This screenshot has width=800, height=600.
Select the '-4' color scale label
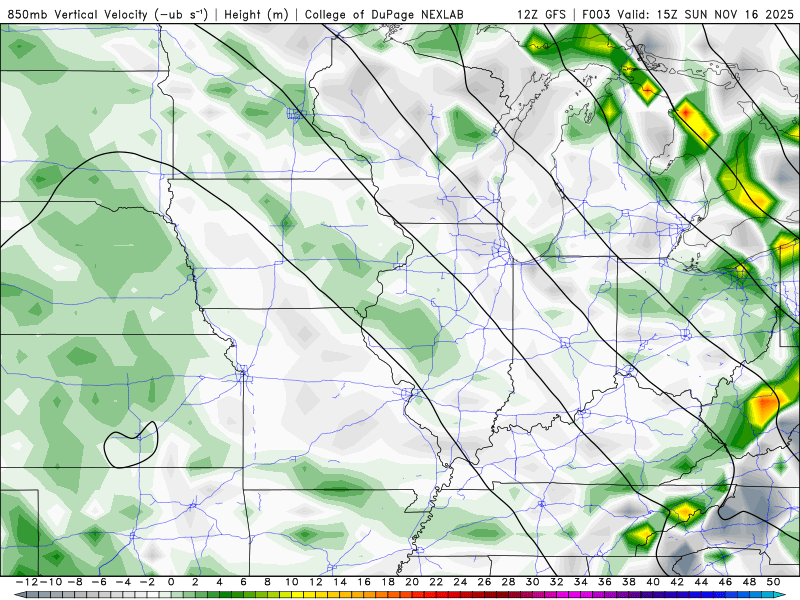point(123,582)
